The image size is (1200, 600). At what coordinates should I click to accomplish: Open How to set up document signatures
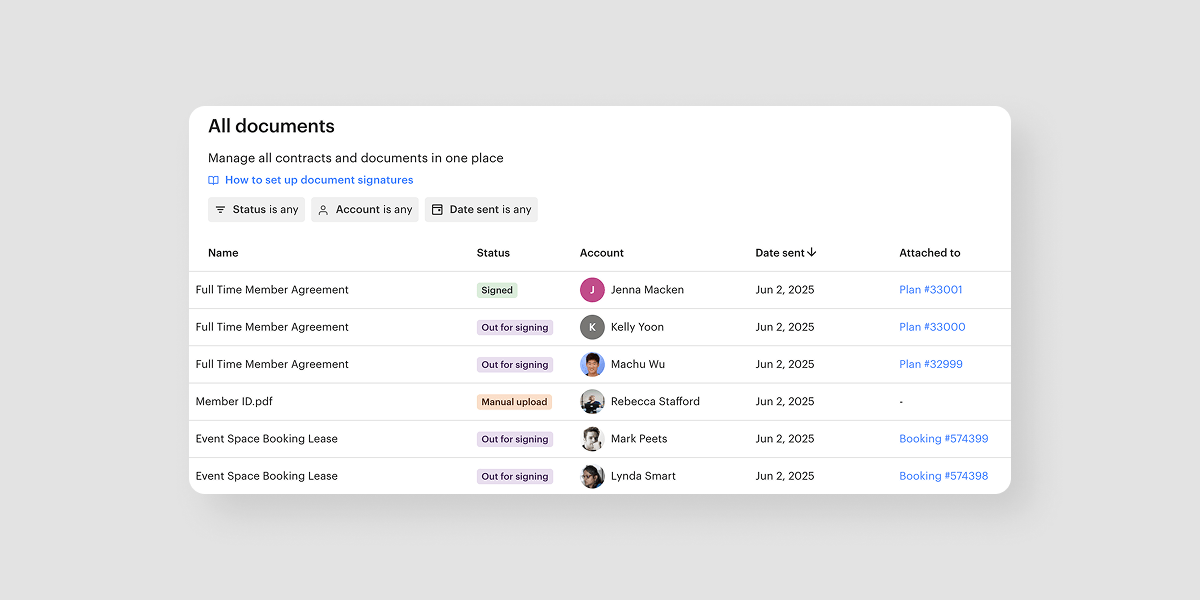318,181
